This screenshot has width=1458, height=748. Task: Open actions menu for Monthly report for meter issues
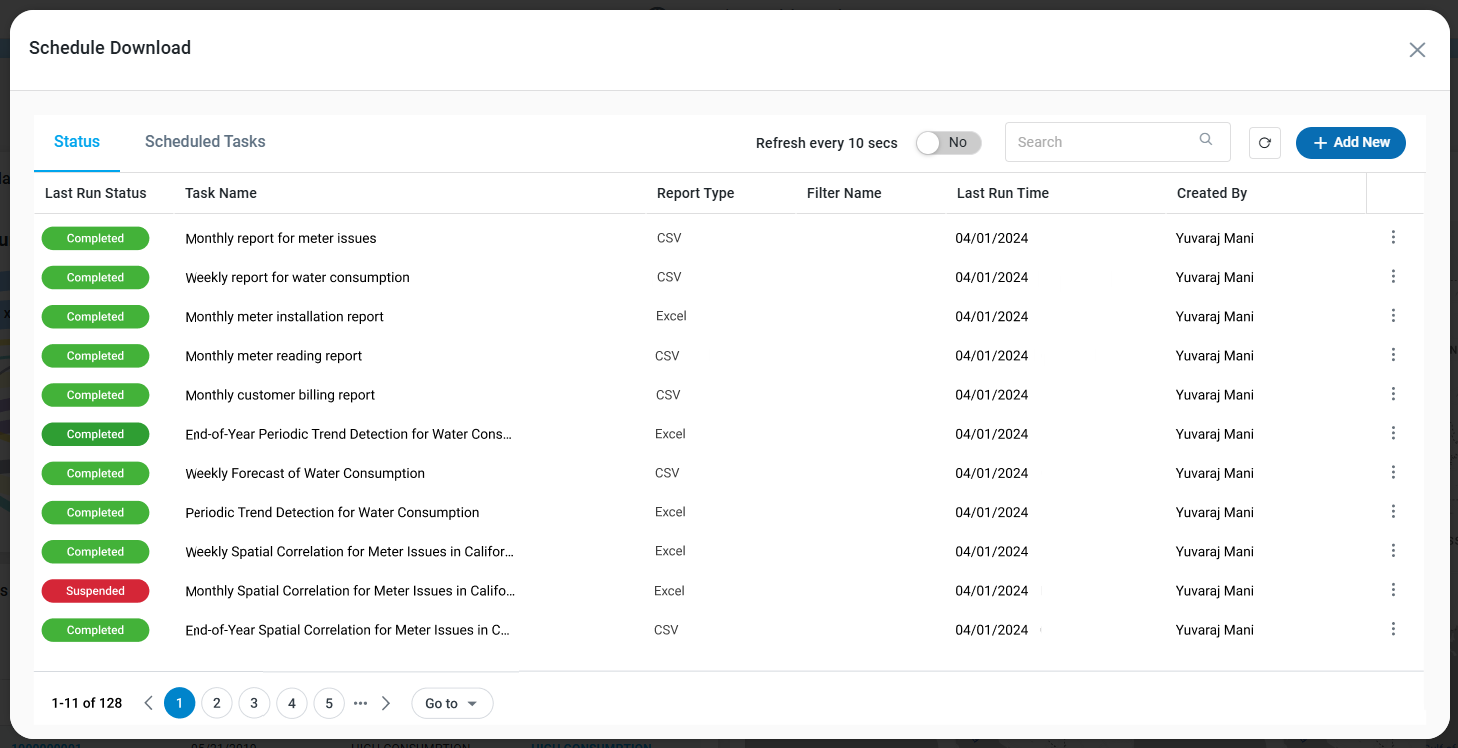1393,237
